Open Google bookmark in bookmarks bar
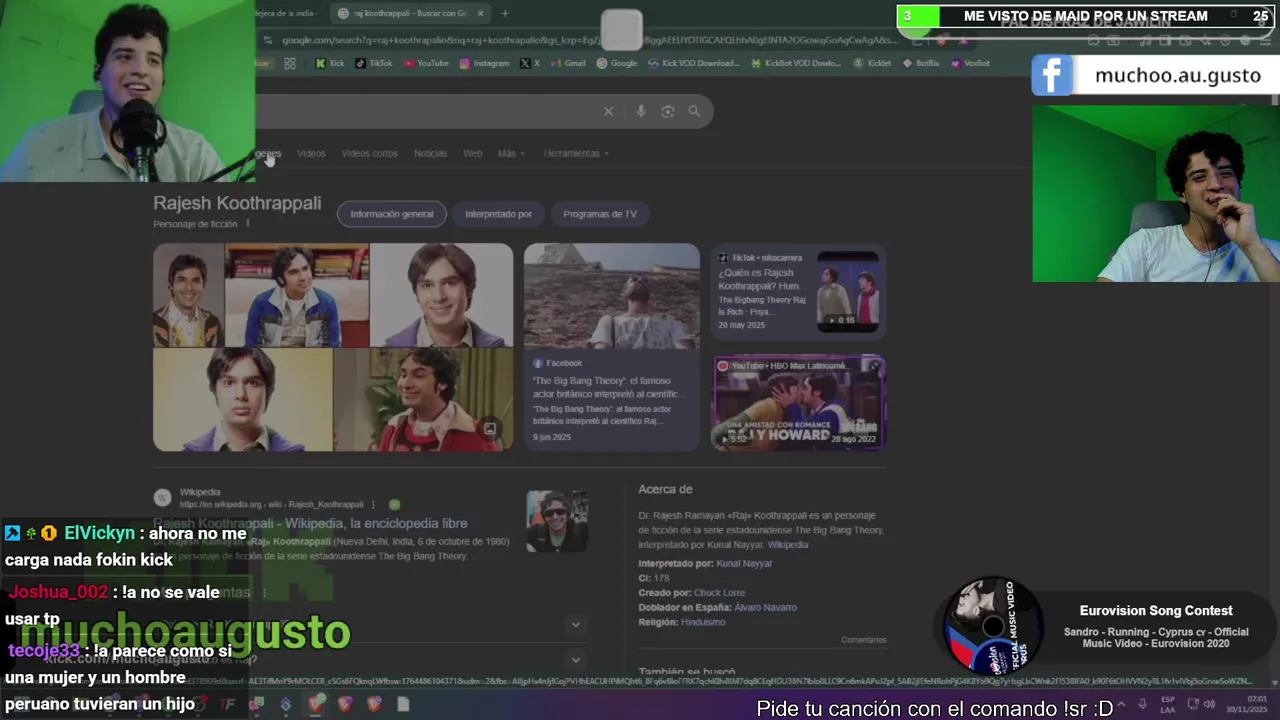 click(617, 63)
